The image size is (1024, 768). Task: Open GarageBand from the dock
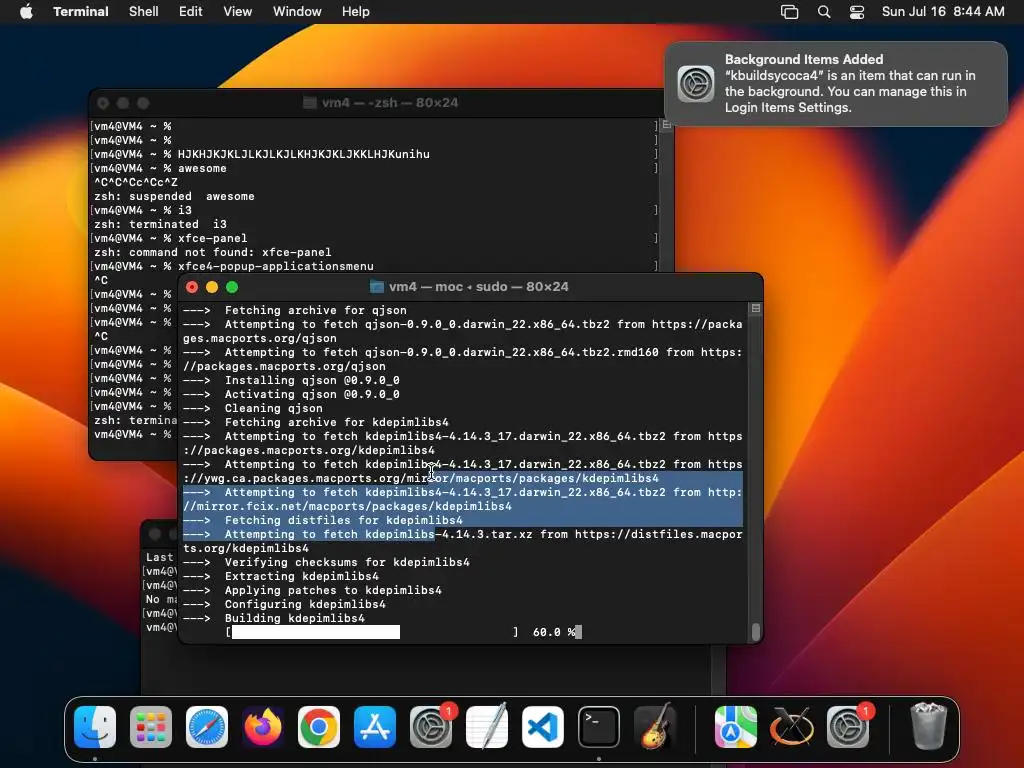tap(655, 727)
